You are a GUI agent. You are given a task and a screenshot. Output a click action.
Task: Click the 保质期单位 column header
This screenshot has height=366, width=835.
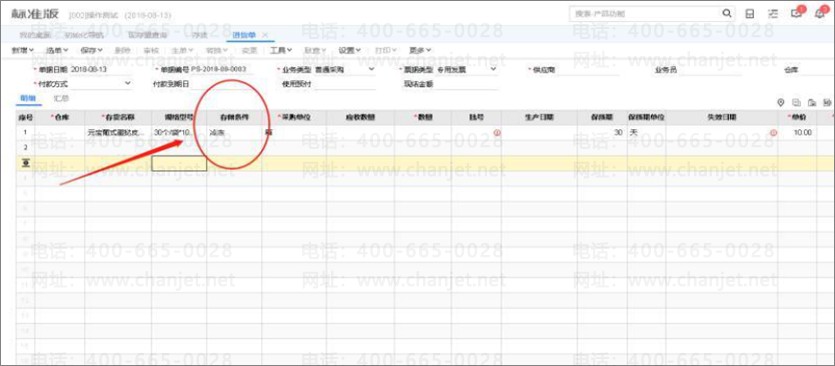[646, 117]
